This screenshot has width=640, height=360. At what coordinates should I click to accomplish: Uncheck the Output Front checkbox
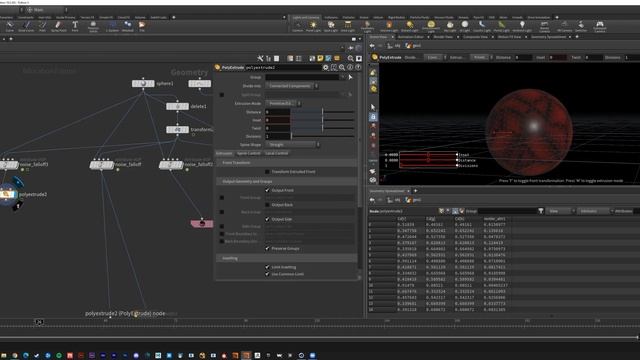tap(267, 190)
